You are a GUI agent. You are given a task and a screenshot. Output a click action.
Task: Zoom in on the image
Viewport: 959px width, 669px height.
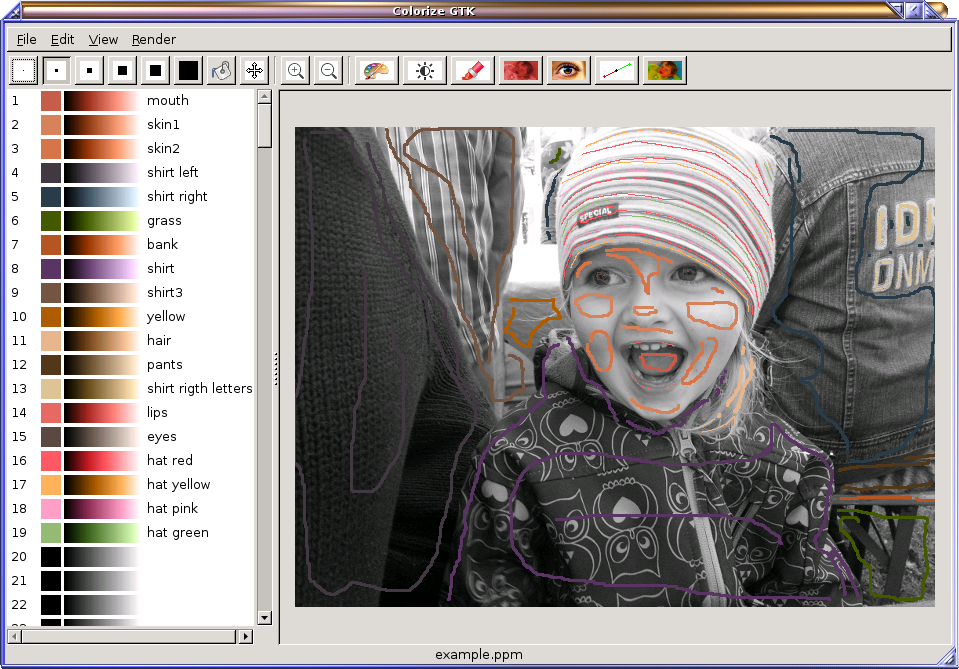(x=296, y=70)
